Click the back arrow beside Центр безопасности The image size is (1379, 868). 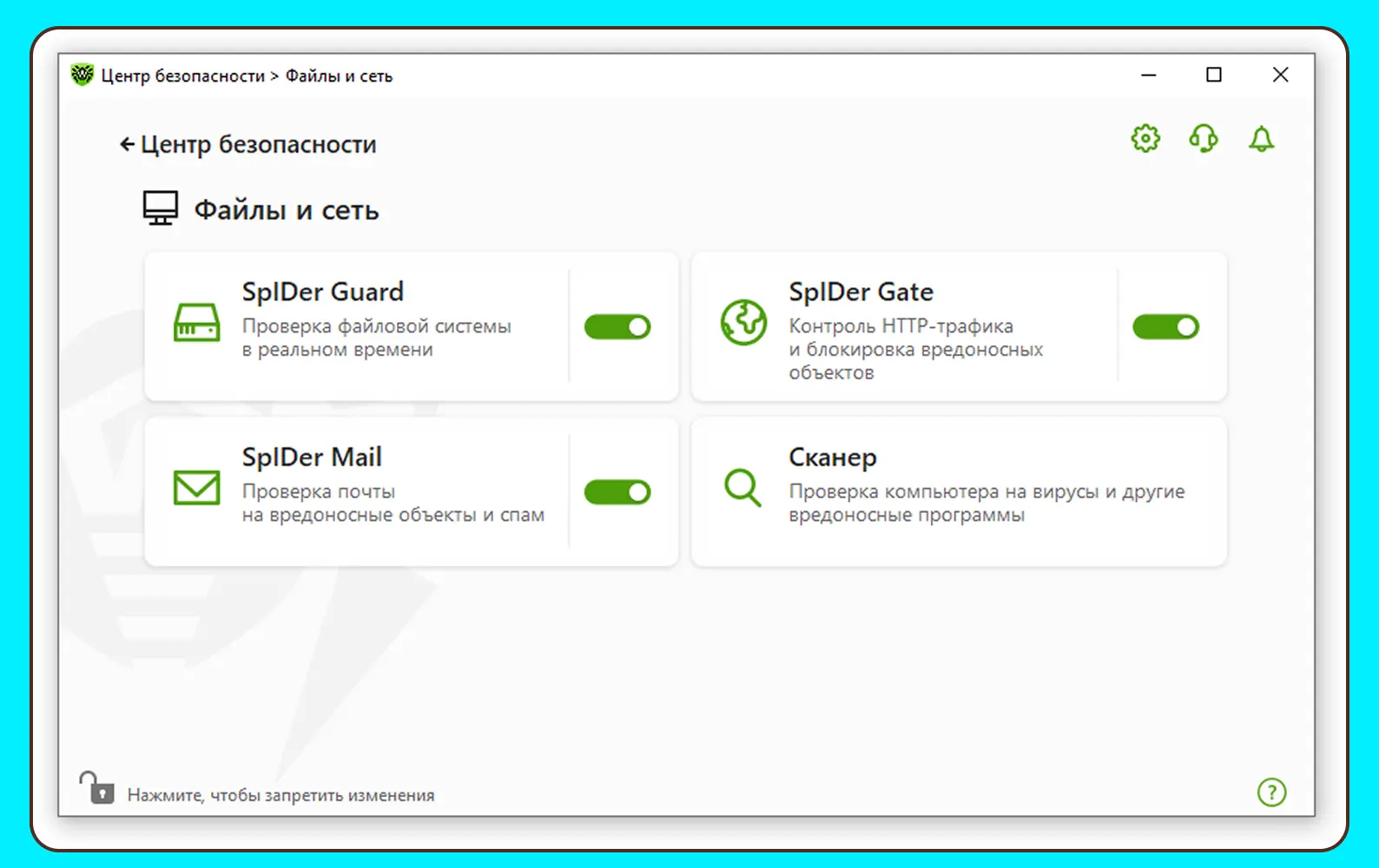click(127, 144)
